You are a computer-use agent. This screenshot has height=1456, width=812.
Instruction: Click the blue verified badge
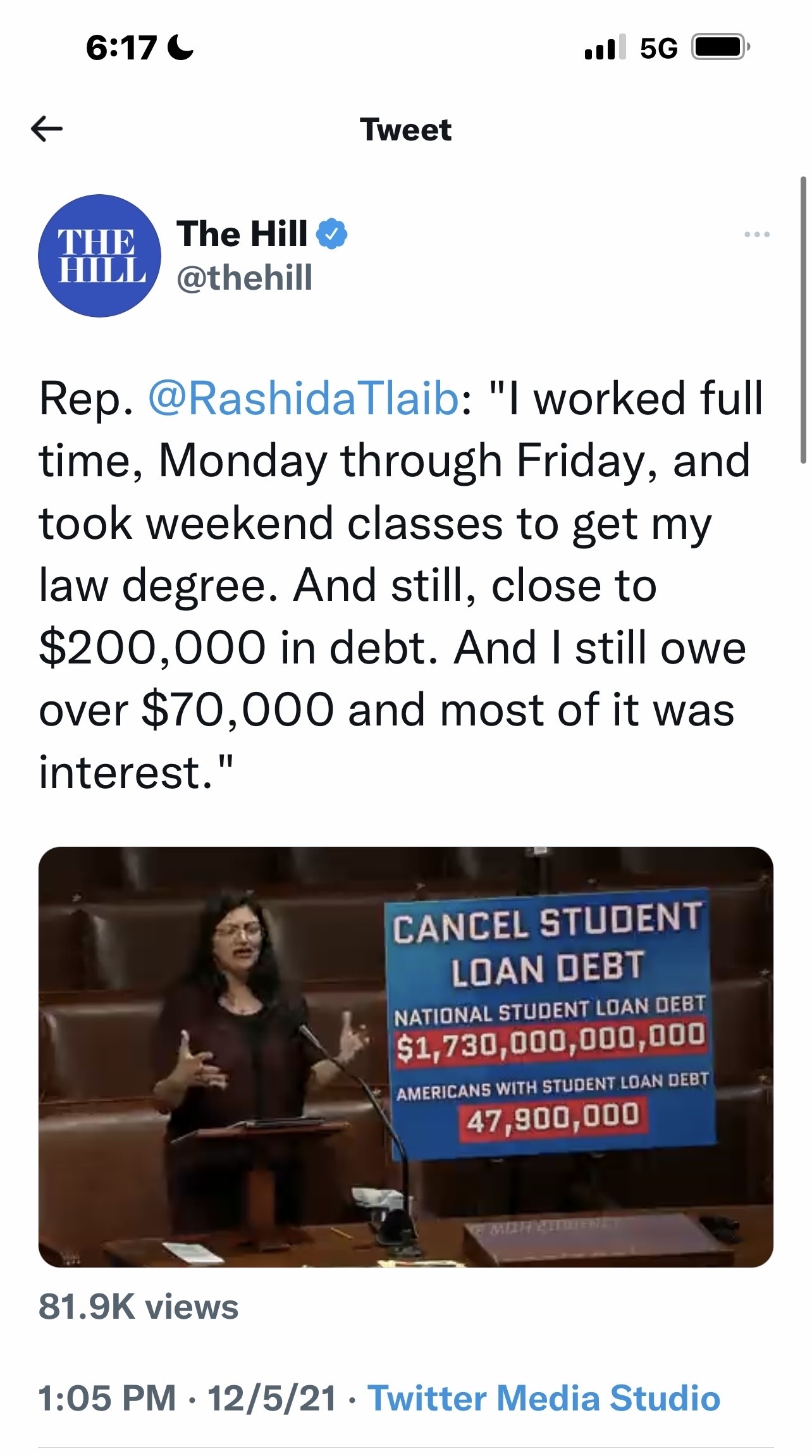point(331,234)
